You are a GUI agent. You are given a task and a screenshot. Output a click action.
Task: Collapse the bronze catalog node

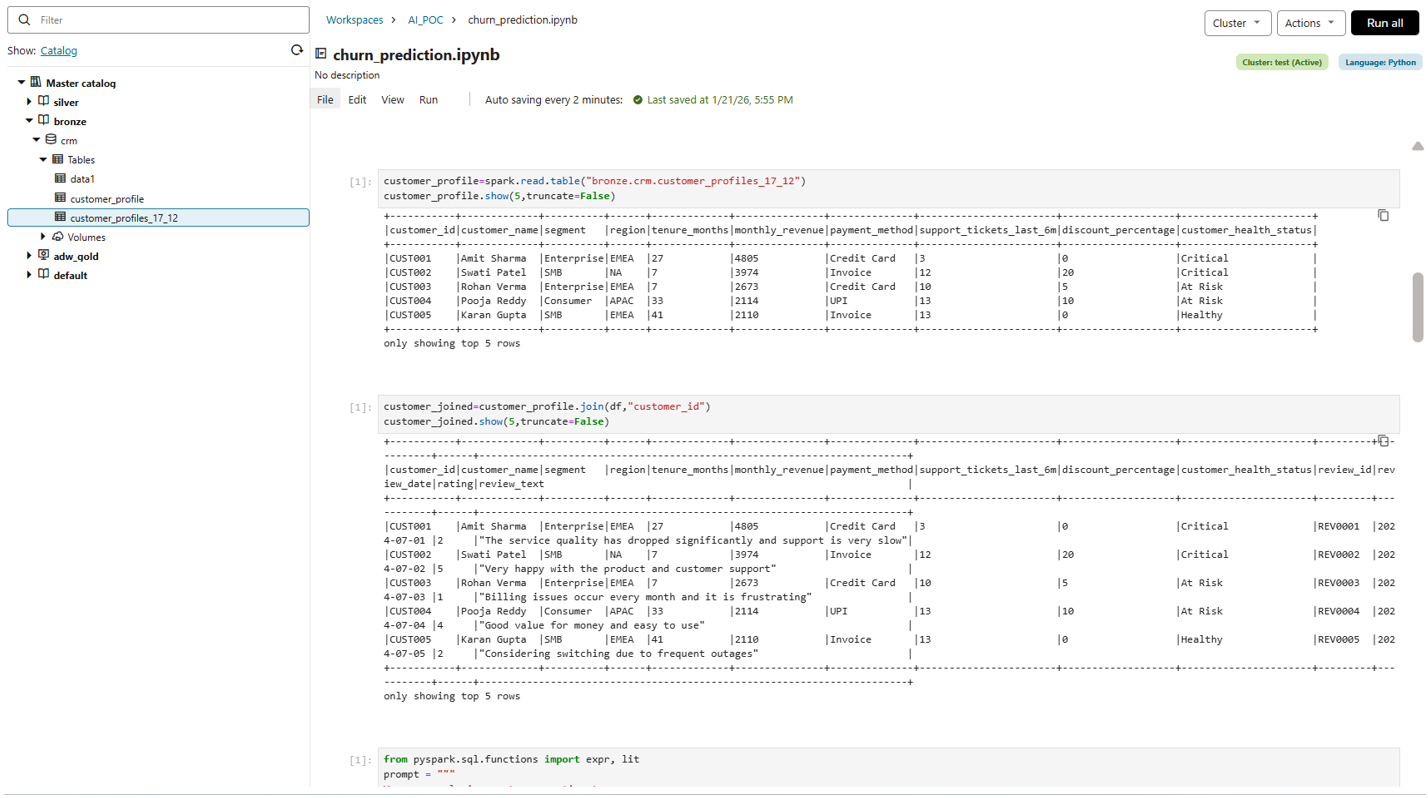coord(29,121)
